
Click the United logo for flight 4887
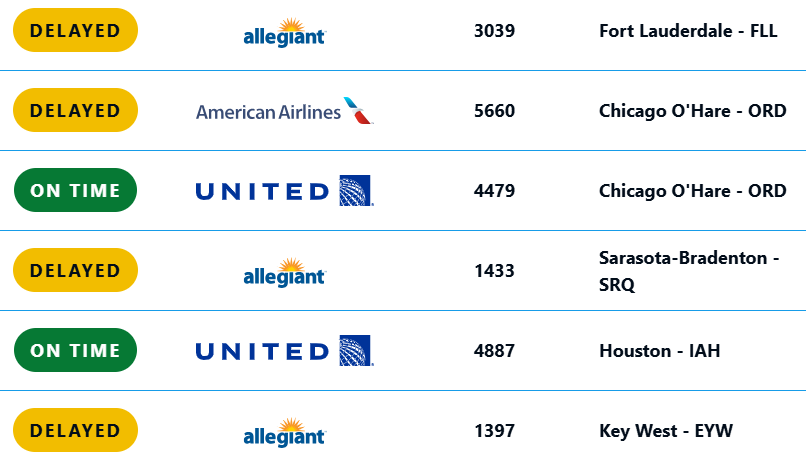point(285,351)
